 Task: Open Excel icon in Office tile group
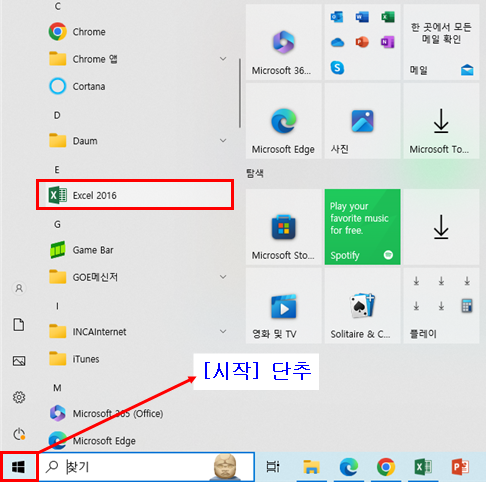click(388, 16)
